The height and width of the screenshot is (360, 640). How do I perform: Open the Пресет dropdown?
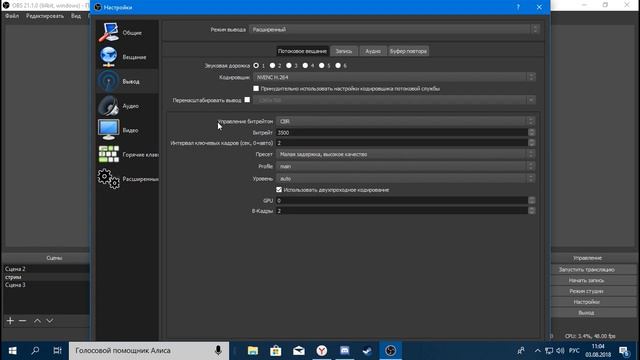click(405, 154)
